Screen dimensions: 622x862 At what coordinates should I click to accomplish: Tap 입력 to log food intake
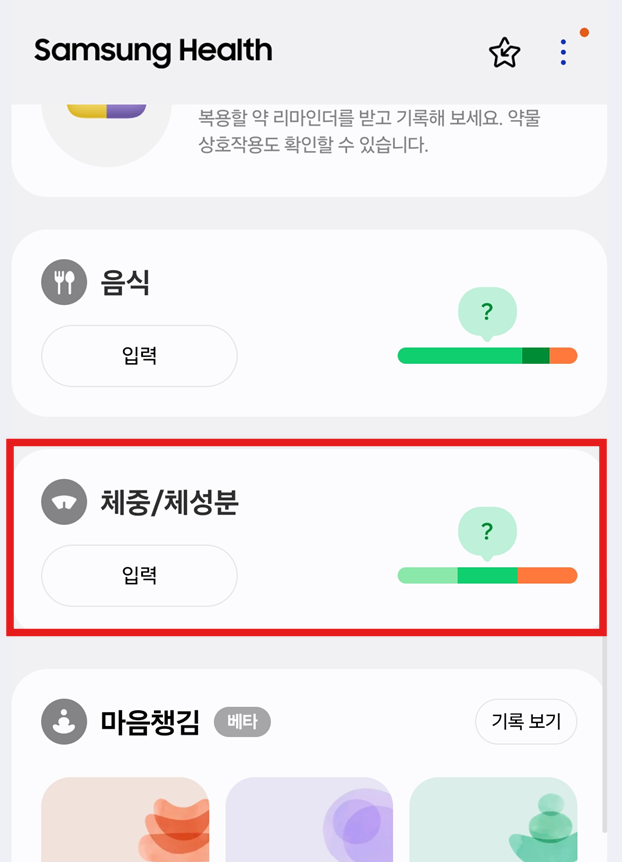(138, 356)
